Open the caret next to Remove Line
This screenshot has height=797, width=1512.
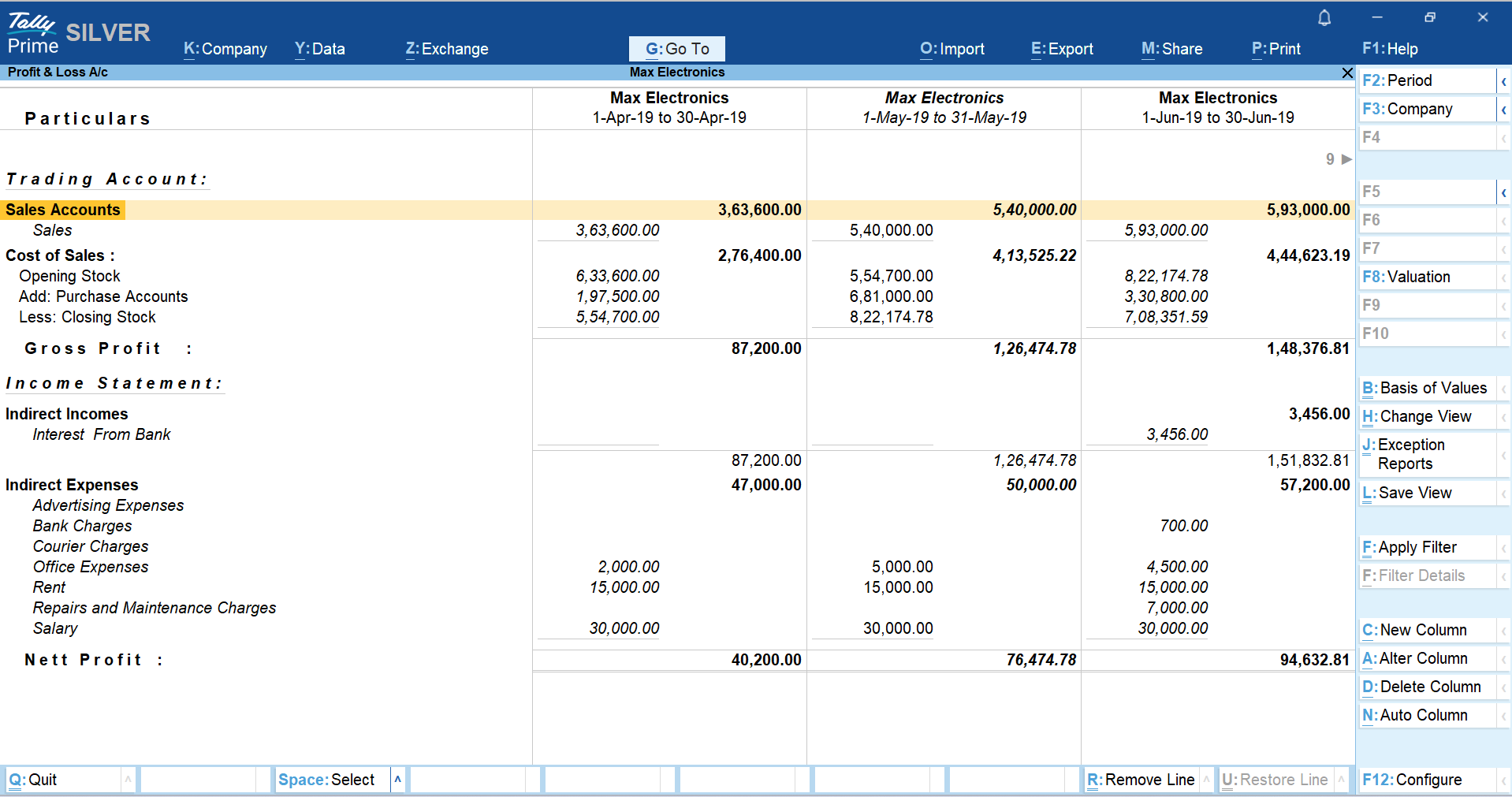tap(1206, 780)
